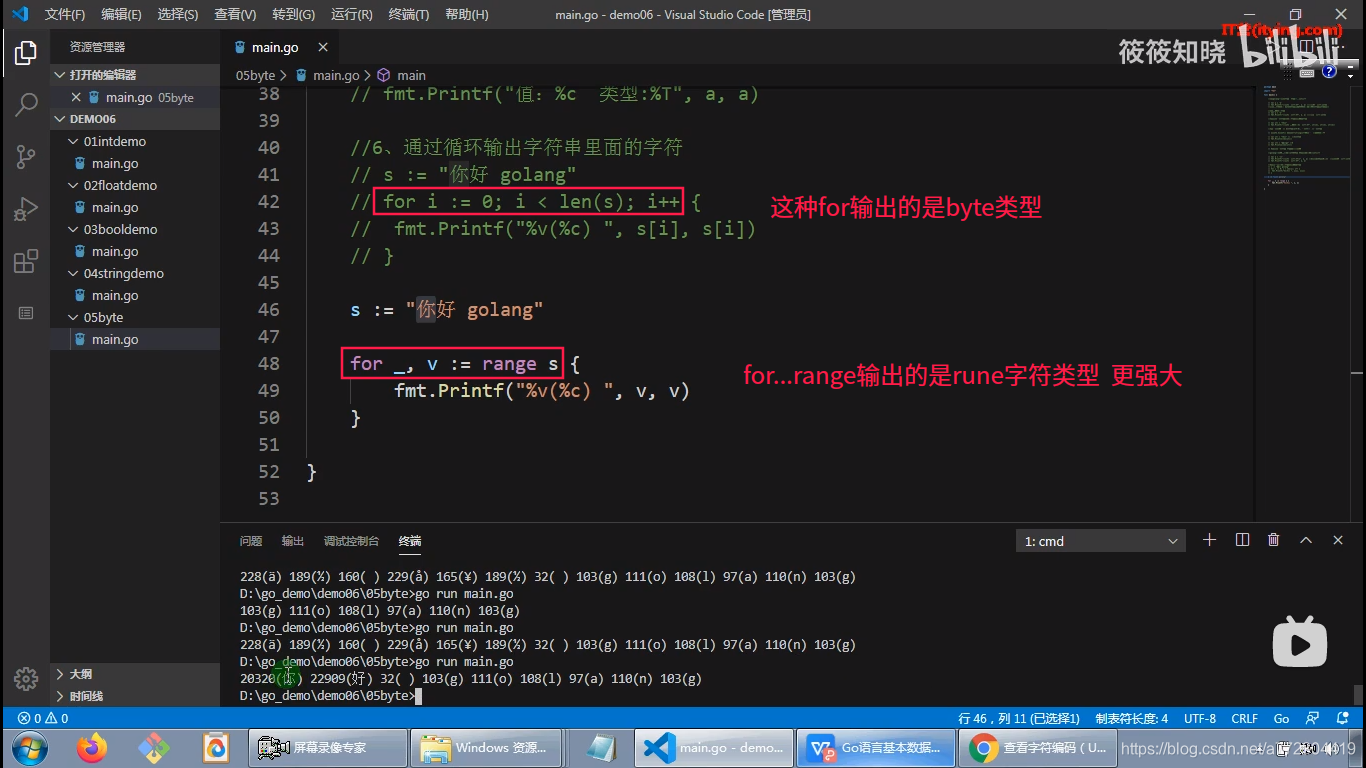Open the 终端(T) menu
Image resolution: width=1366 pixels, height=768 pixels.
[408, 15]
